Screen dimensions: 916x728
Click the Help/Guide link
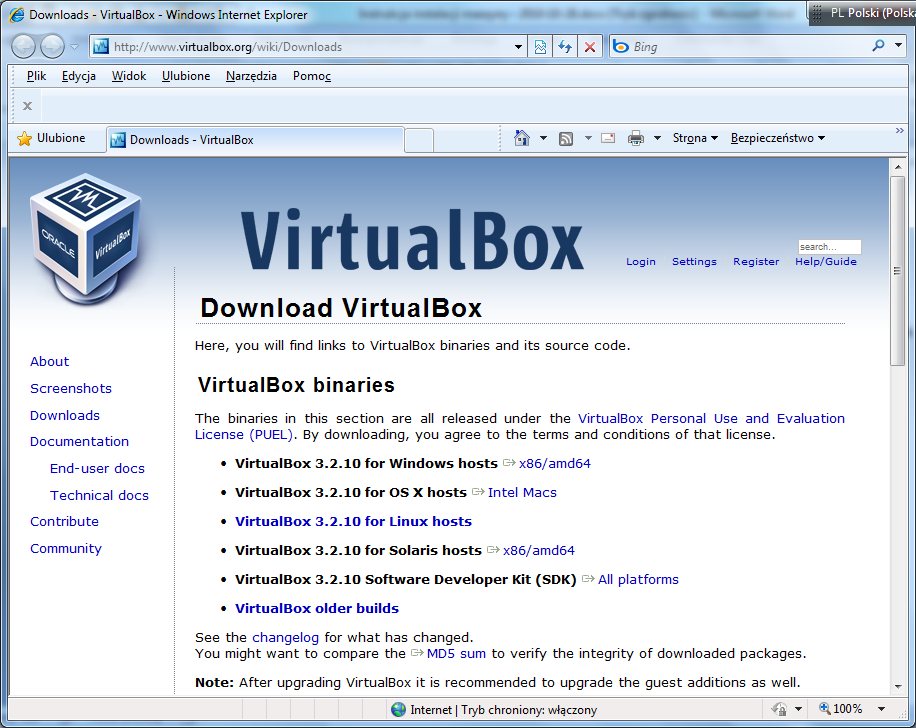click(x=826, y=262)
